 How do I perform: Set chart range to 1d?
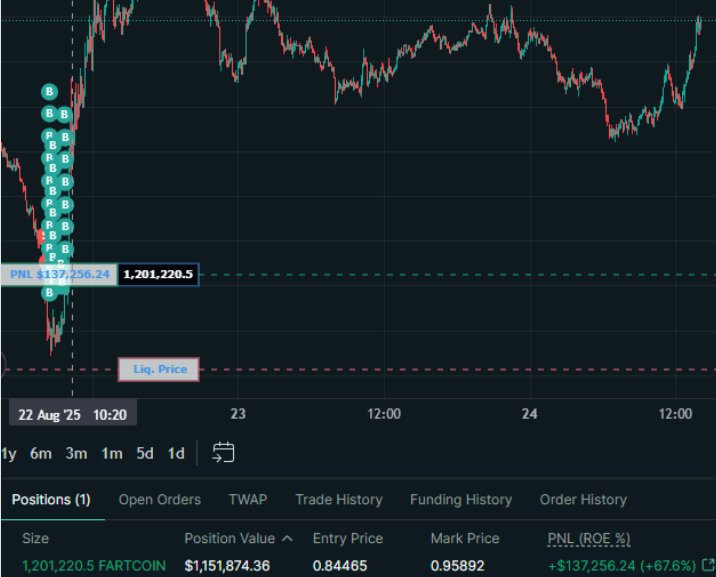176,453
